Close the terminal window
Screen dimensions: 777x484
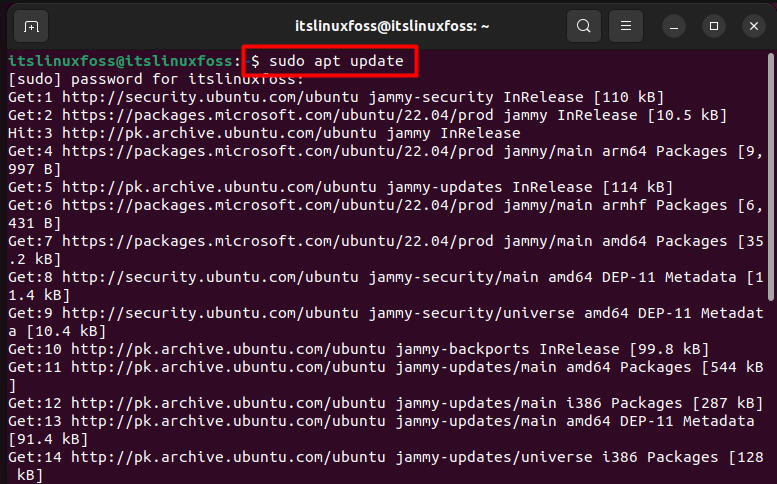[754, 26]
